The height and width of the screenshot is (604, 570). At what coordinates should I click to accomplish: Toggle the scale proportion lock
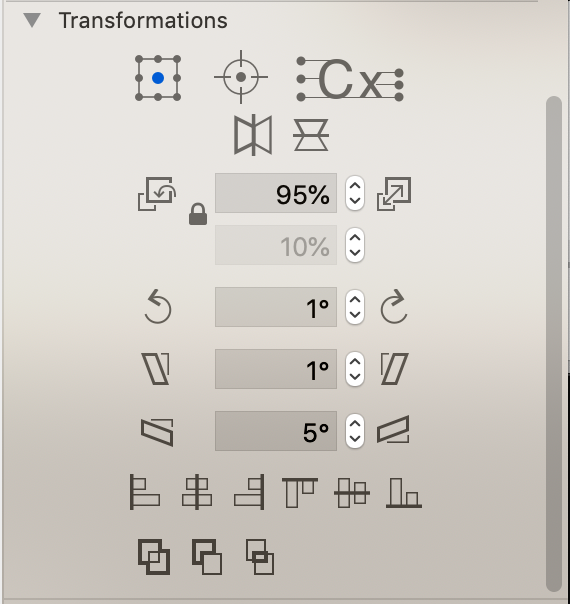(x=198, y=214)
